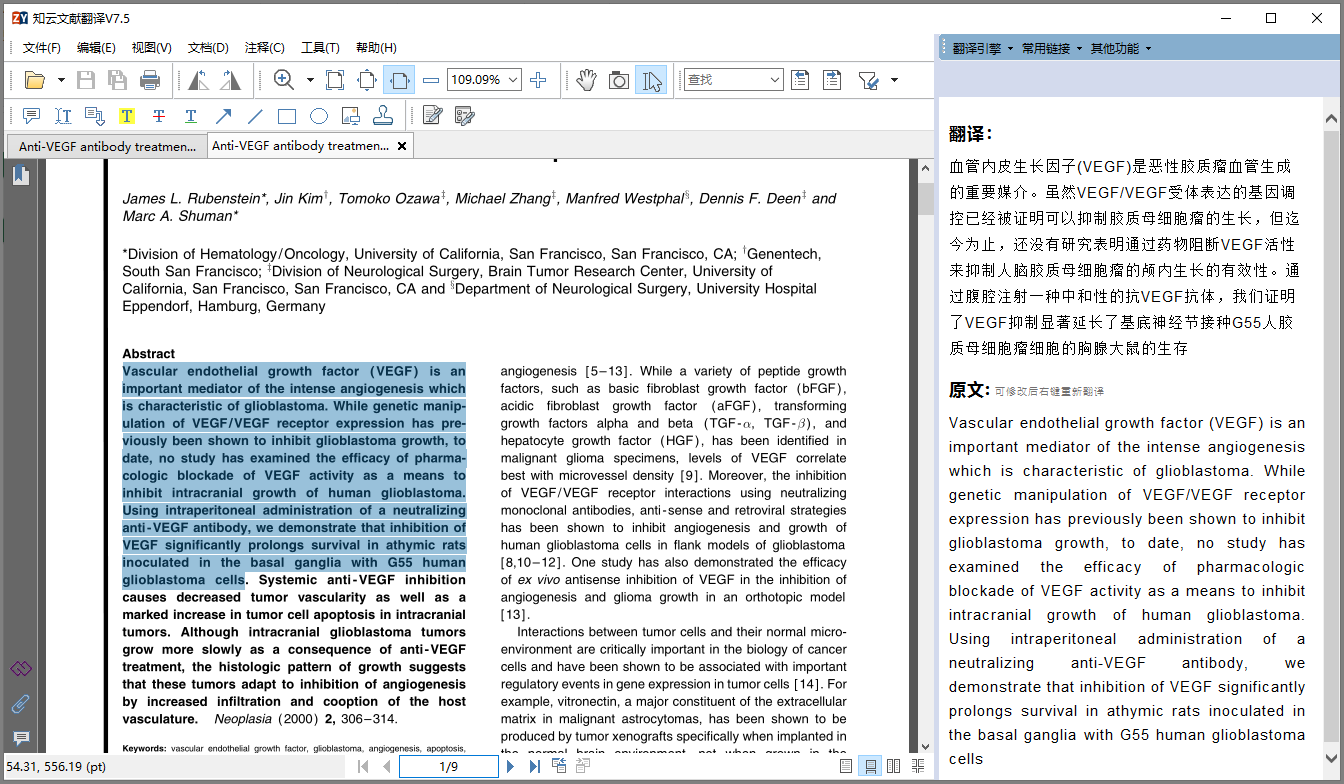Select the Oval drawing tool
This screenshot has height=784, width=1344.
pyautogui.click(x=319, y=116)
